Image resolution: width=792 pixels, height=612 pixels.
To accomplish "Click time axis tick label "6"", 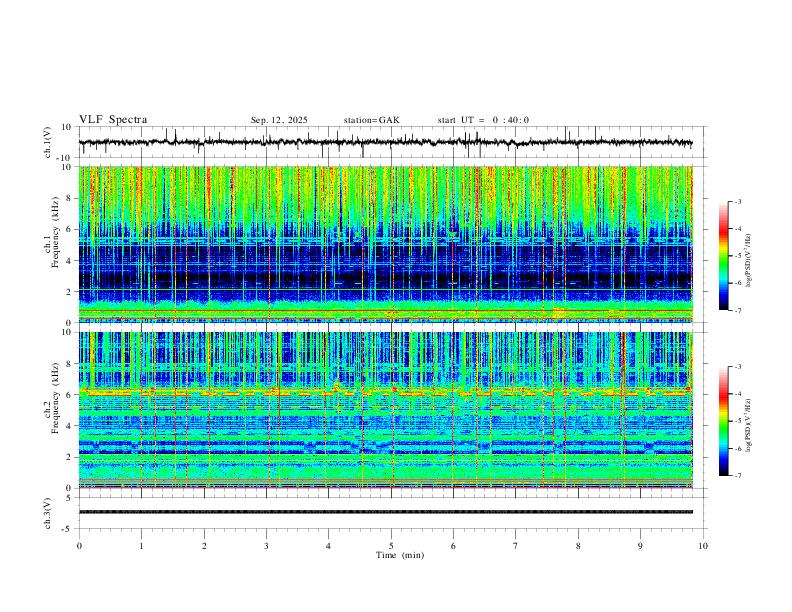I will coord(453,546).
